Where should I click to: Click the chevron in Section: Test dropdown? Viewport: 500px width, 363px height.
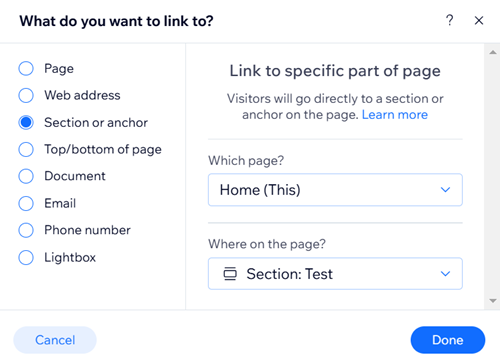click(445, 274)
